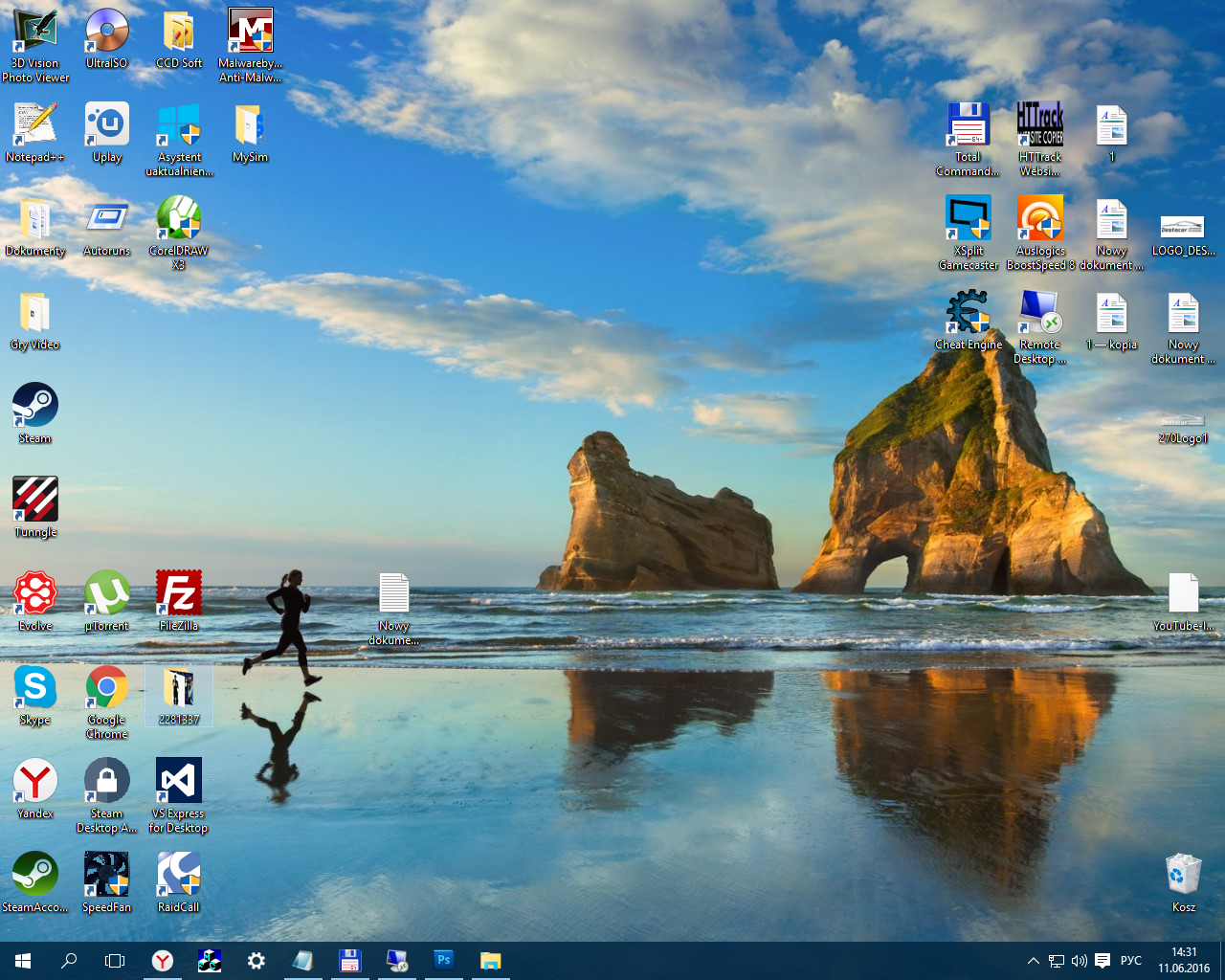Switch to Total Commander taskbar button
This screenshot has height=980, width=1225.
(x=349, y=961)
